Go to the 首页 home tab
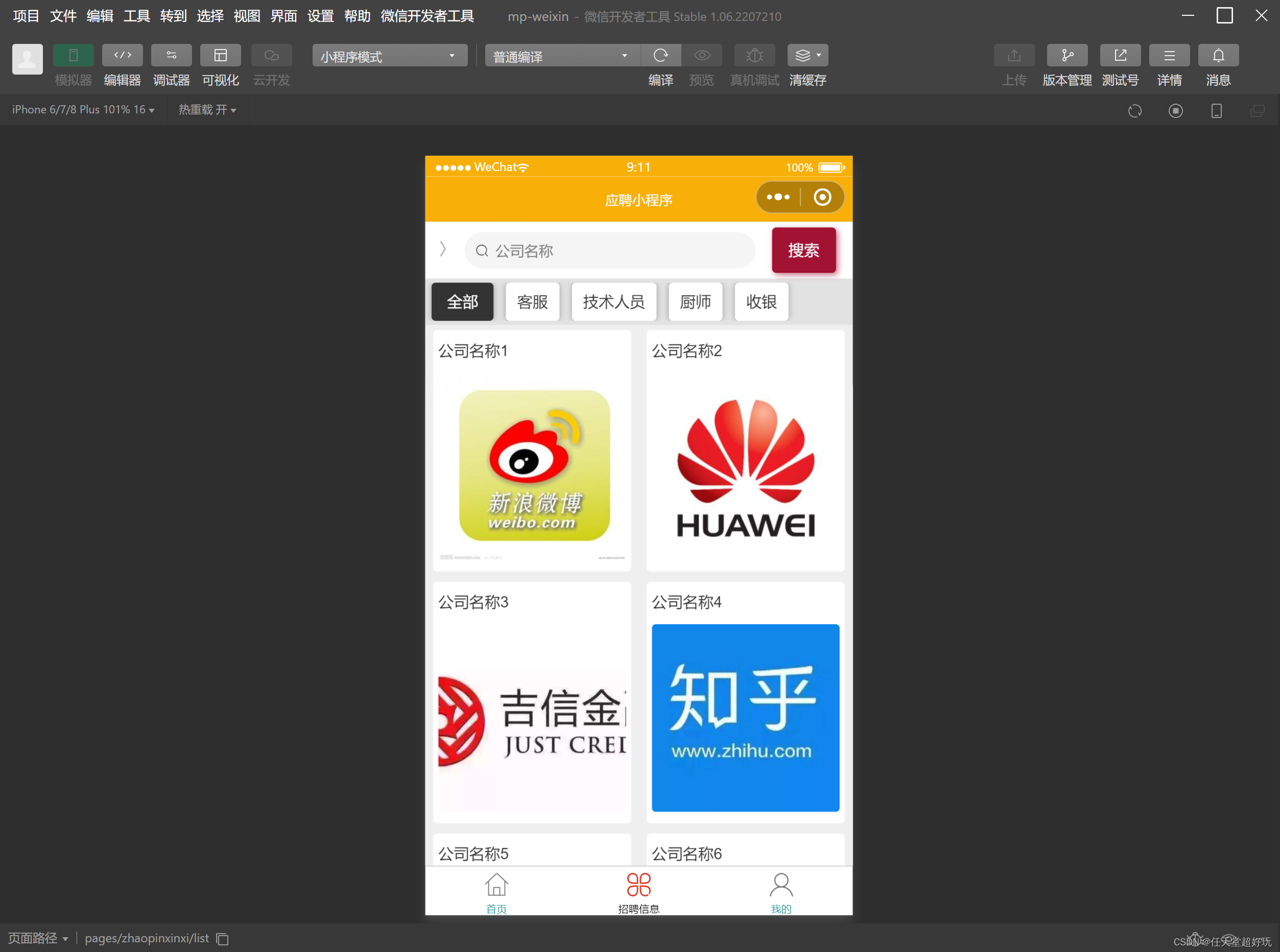Screen dimensions: 1280x952 pyautogui.click(x=496, y=892)
